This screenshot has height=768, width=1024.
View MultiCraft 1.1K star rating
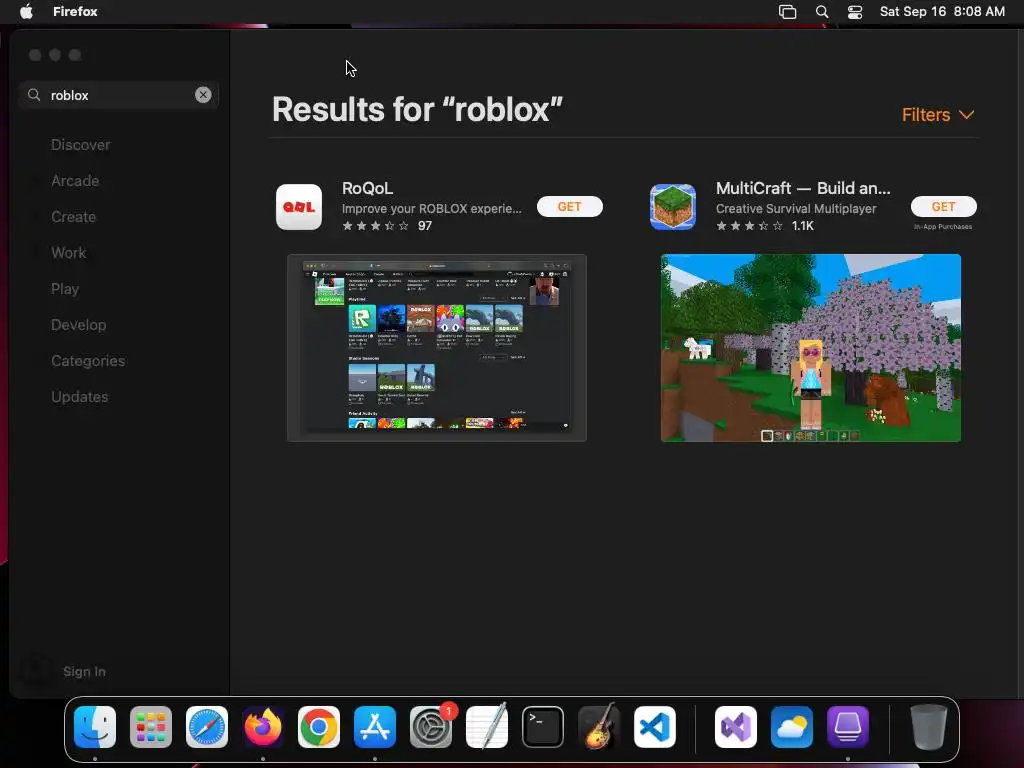(765, 226)
